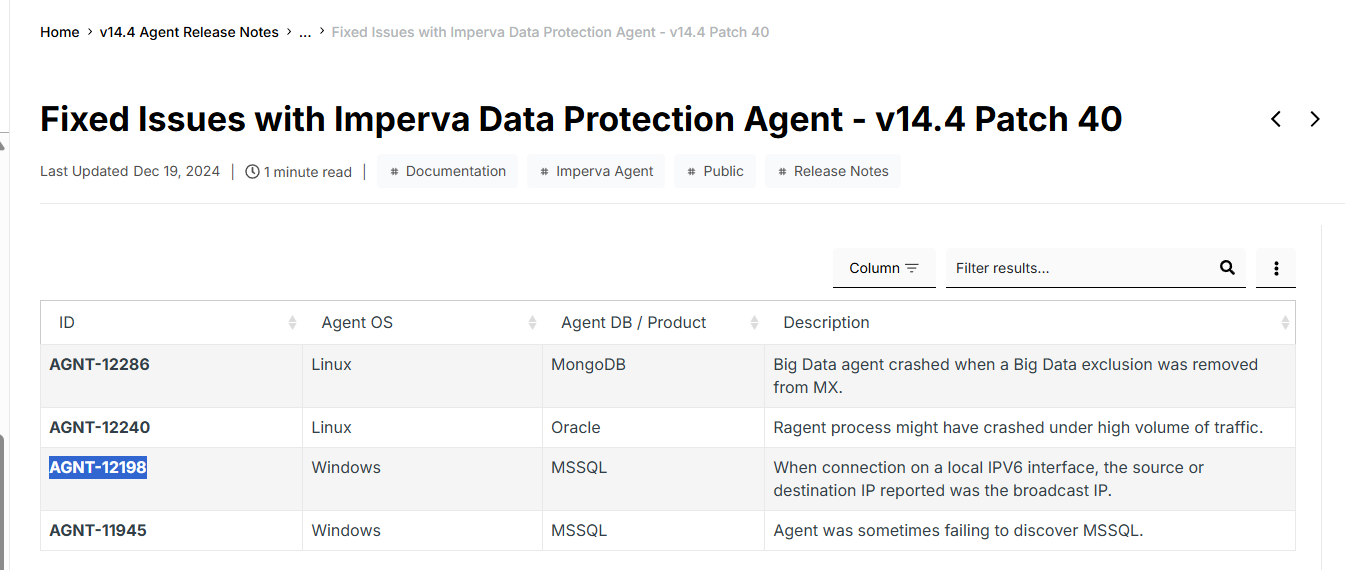Select the Imperva Agent tag
The height and width of the screenshot is (570, 1345).
(596, 171)
